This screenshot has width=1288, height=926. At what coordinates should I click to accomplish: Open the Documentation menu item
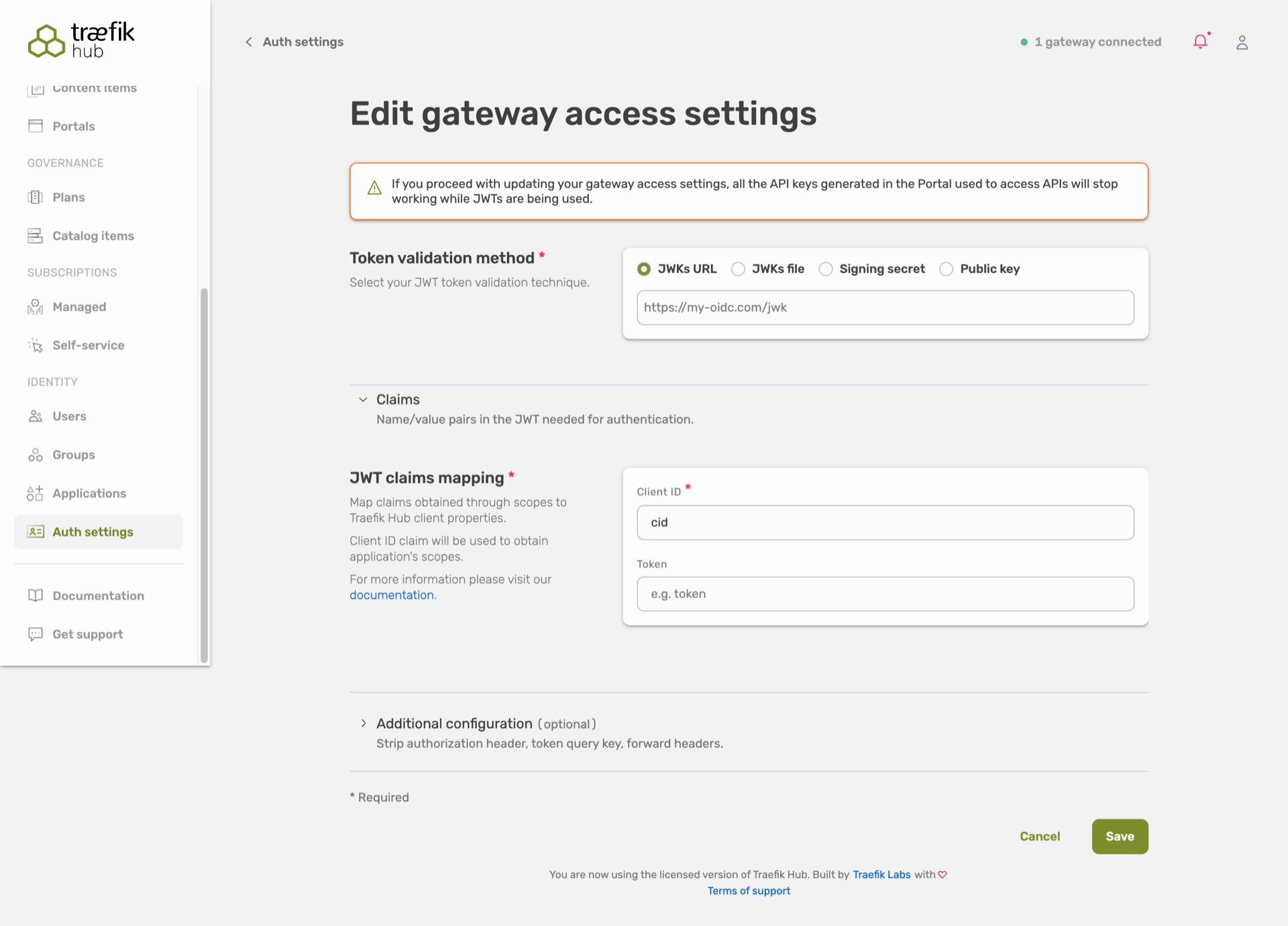99,596
